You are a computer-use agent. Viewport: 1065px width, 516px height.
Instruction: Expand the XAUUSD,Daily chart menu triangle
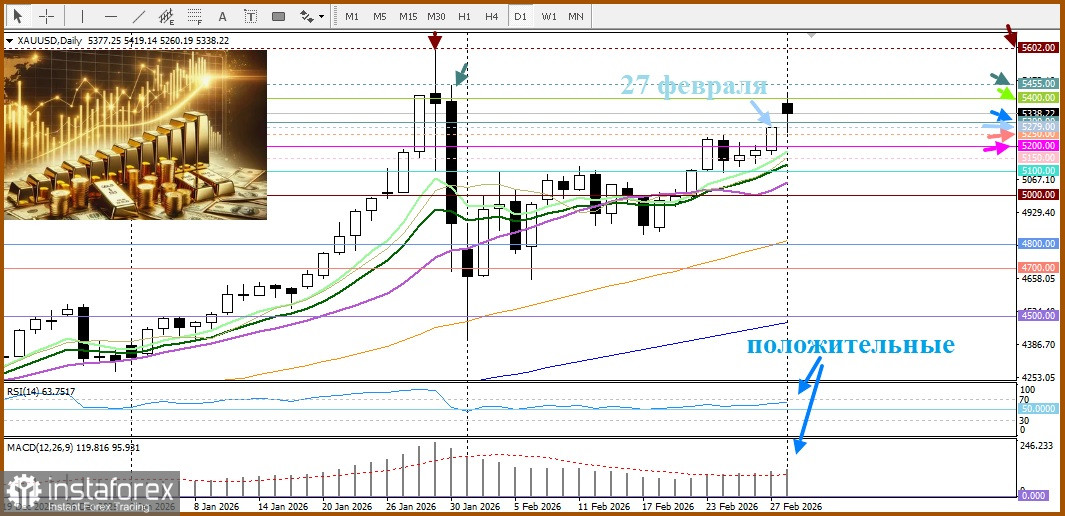point(10,41)
